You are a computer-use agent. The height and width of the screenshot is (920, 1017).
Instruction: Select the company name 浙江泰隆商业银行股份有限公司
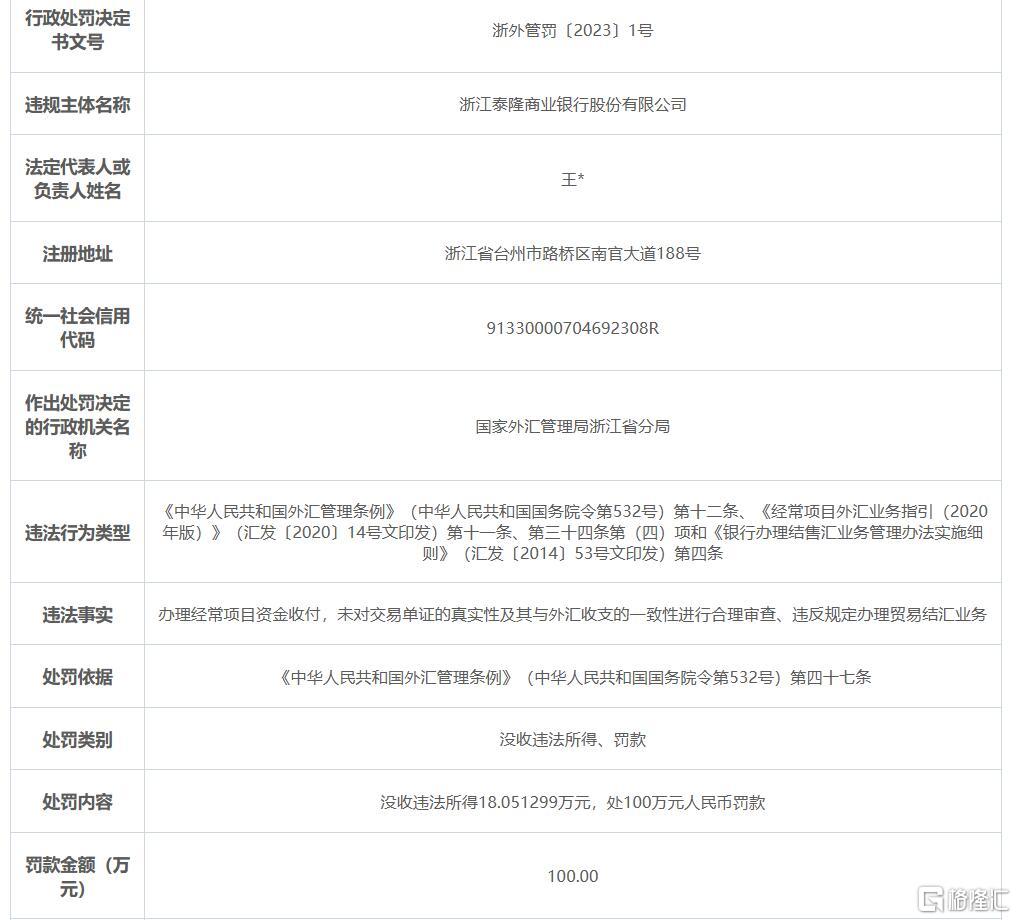[572, 104]
